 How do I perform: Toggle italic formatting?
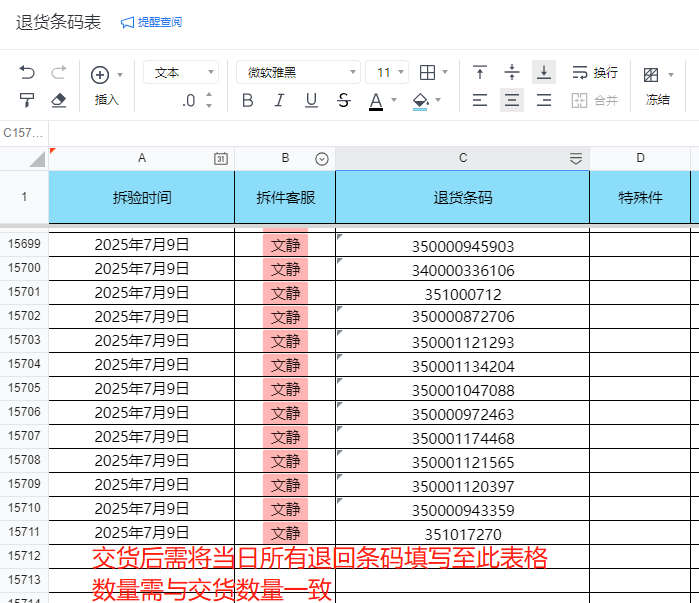click(279, 100)
